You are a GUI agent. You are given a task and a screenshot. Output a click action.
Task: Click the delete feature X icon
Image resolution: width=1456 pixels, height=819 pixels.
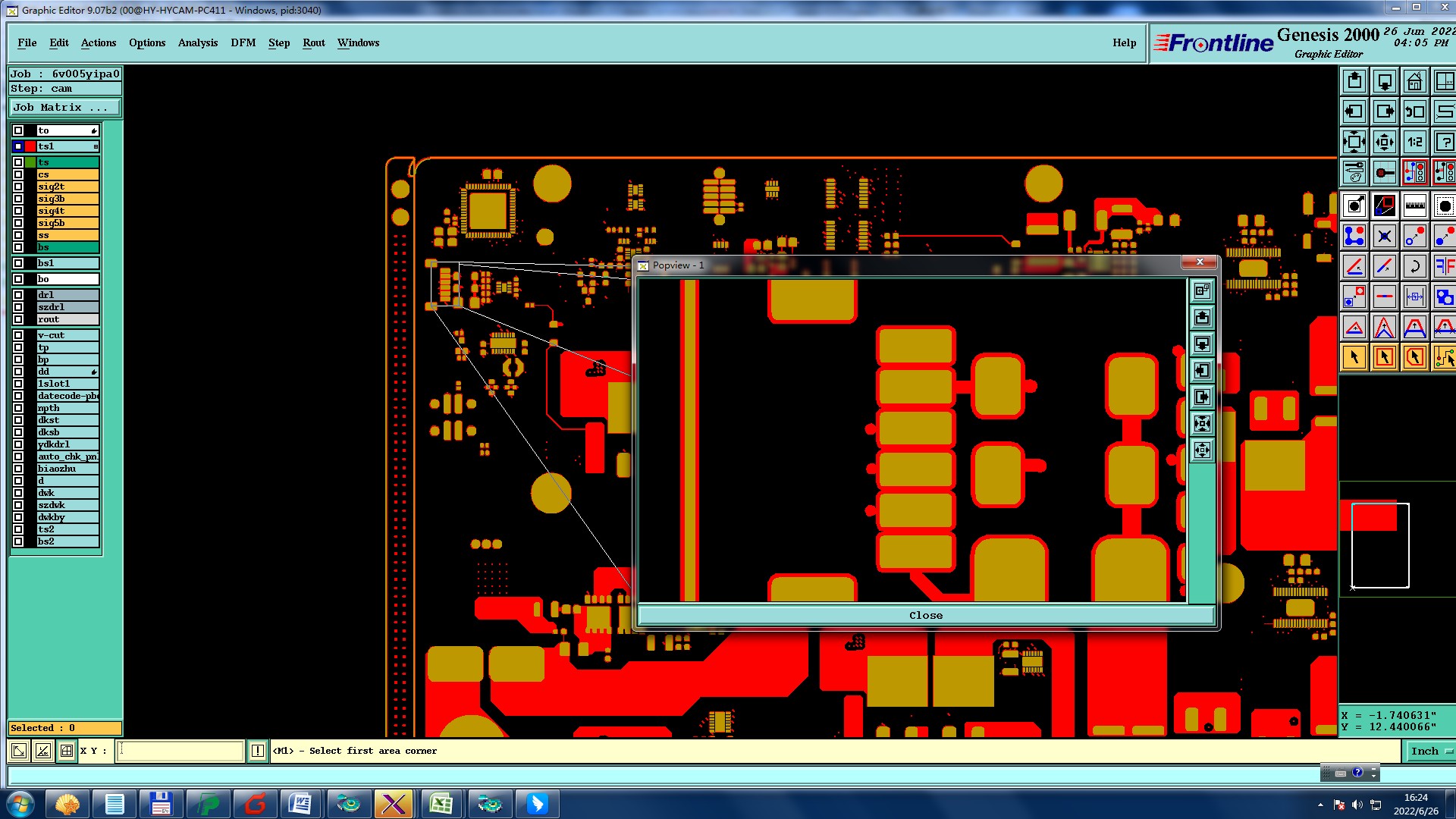point(1384,236)
